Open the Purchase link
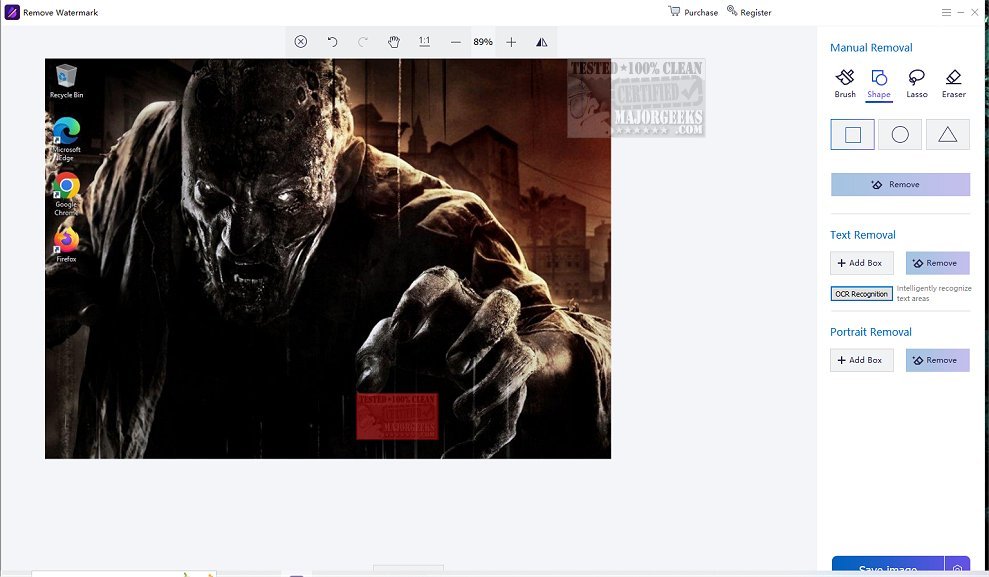Image resolution: width=989 pixels, height=577 pixels. 693,12
